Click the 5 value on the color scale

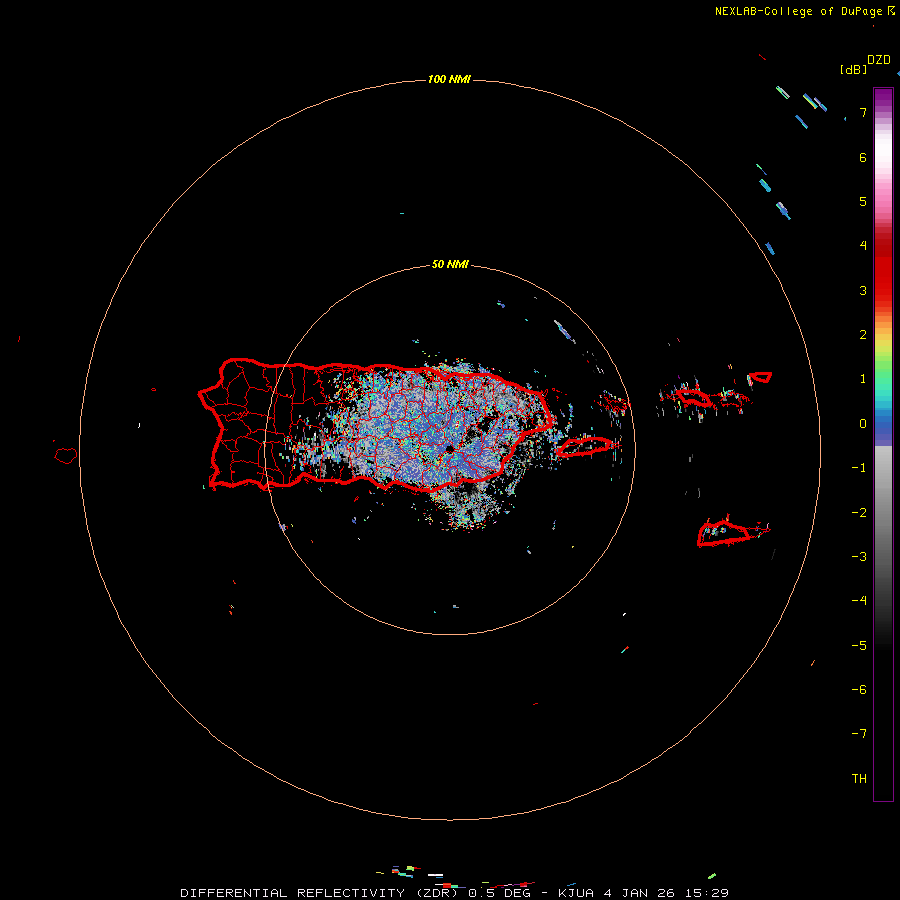coord(863,201)
